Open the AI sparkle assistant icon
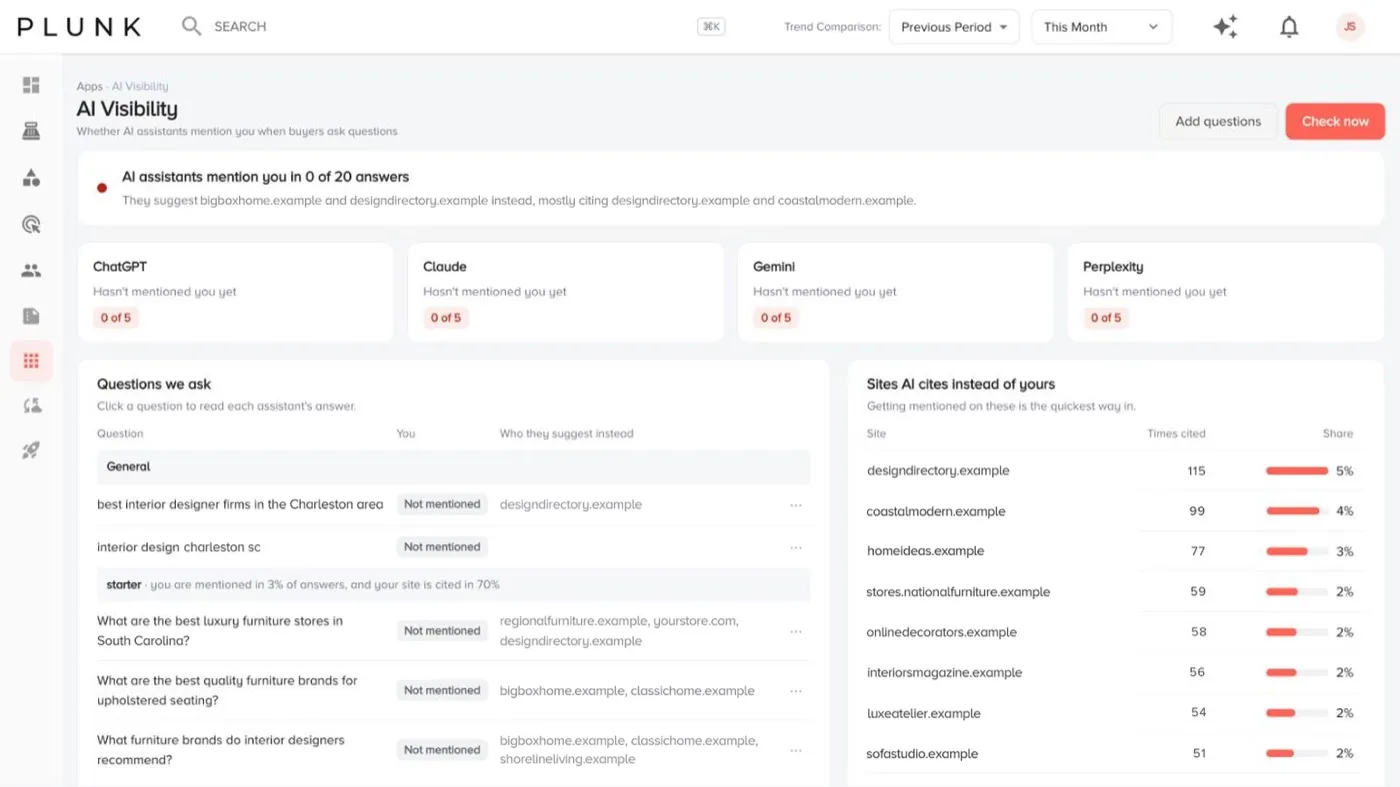1400x787 pixels. tap(1225, 27)
